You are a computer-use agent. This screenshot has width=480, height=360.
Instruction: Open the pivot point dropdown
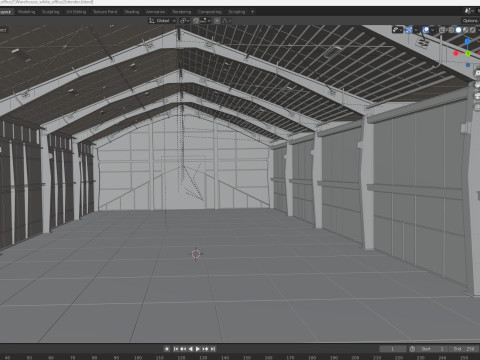(185, 21)
